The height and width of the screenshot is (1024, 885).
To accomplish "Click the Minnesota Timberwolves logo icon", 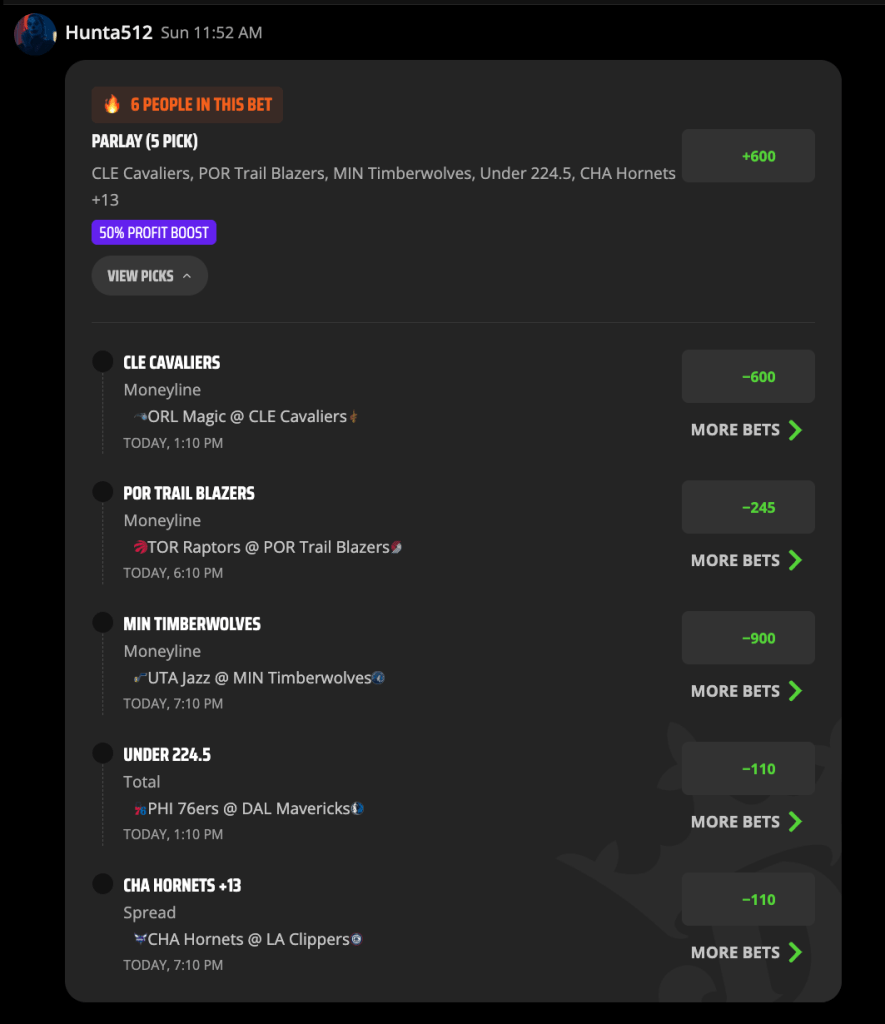I will coord(379,678).
